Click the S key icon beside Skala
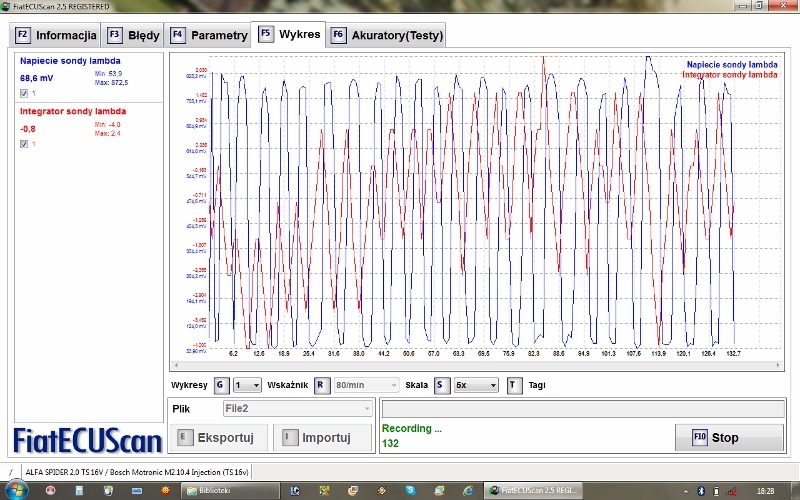Screen dimensions: 800x500 click(x=441, y=385)
